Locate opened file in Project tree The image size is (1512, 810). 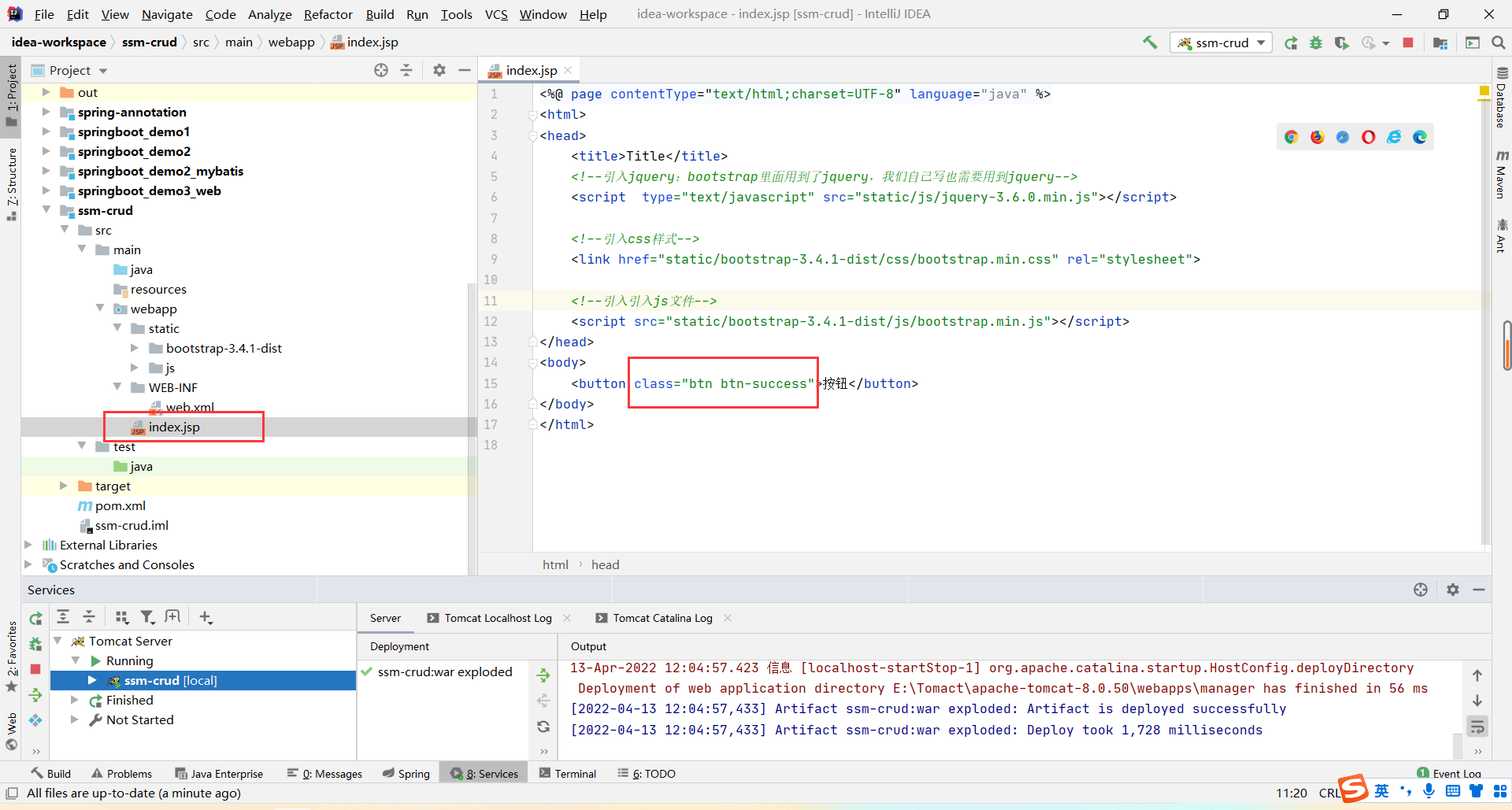pos(381,70)
